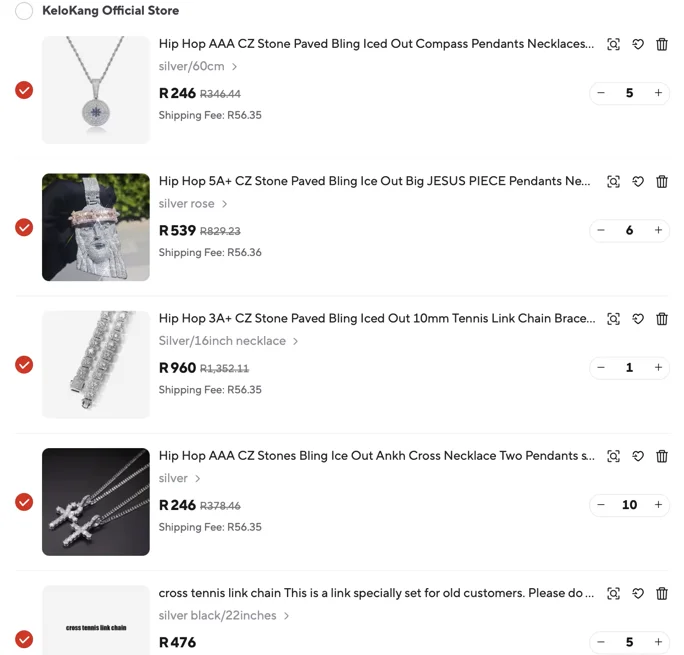Find similar items for Tennis Link Chain
684x655 pixels.
pyautogui.click(x=613, y=319)
